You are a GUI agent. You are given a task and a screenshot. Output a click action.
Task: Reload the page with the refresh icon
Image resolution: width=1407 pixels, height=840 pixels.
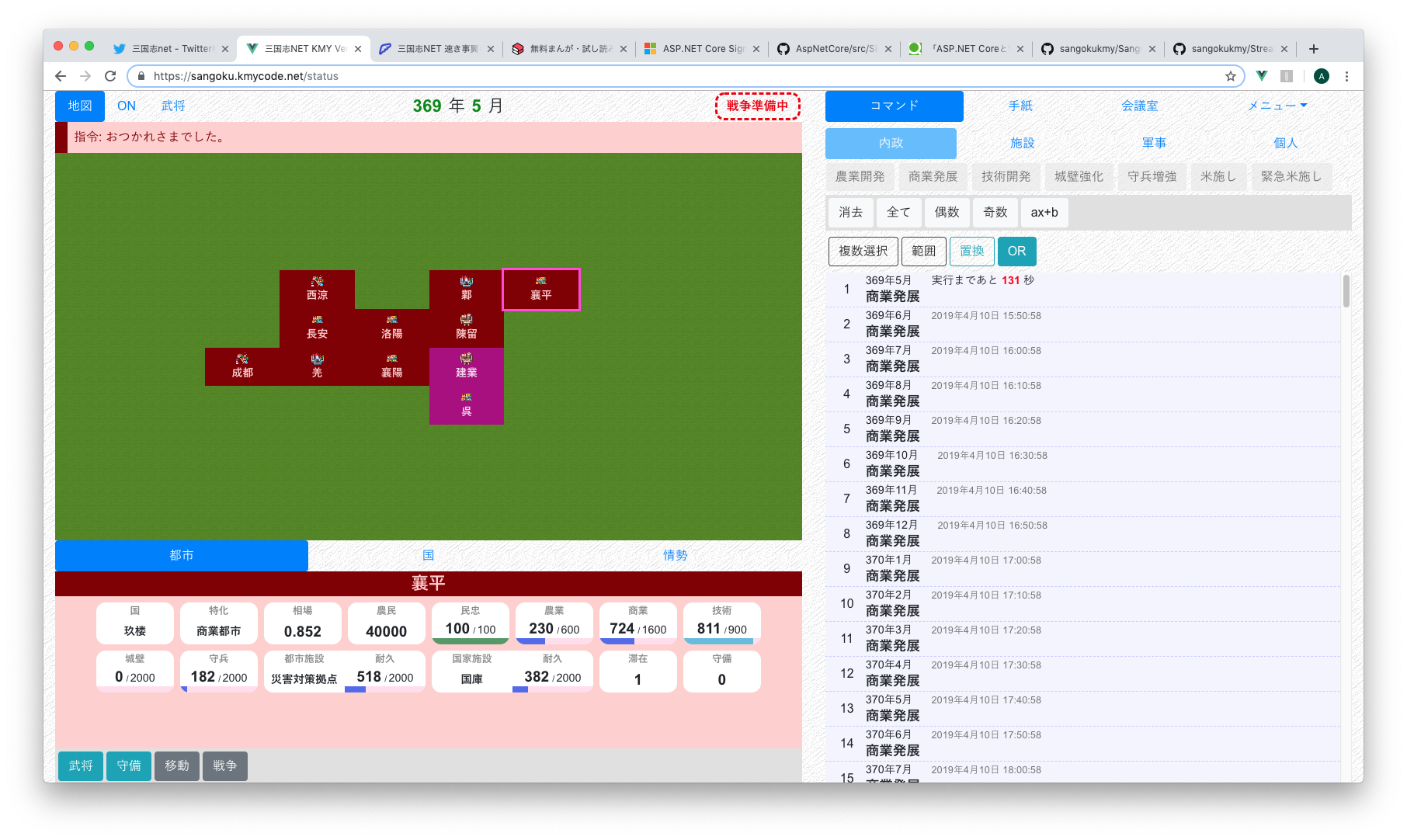110,76
